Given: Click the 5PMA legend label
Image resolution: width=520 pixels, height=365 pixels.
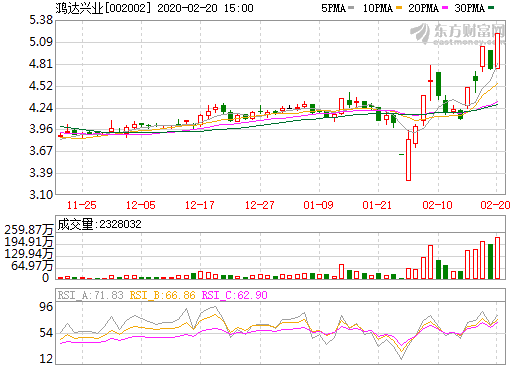Looking at the screenshot, I should 333,8.
